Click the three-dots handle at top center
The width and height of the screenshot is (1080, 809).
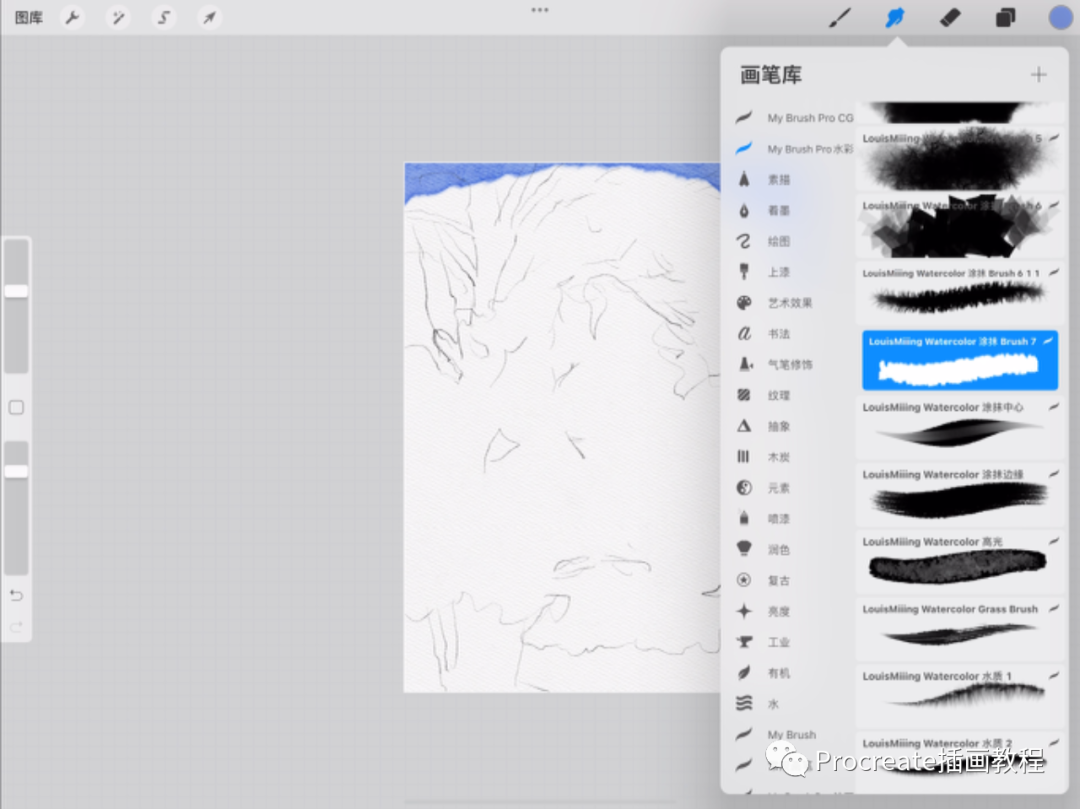point(540,10)
